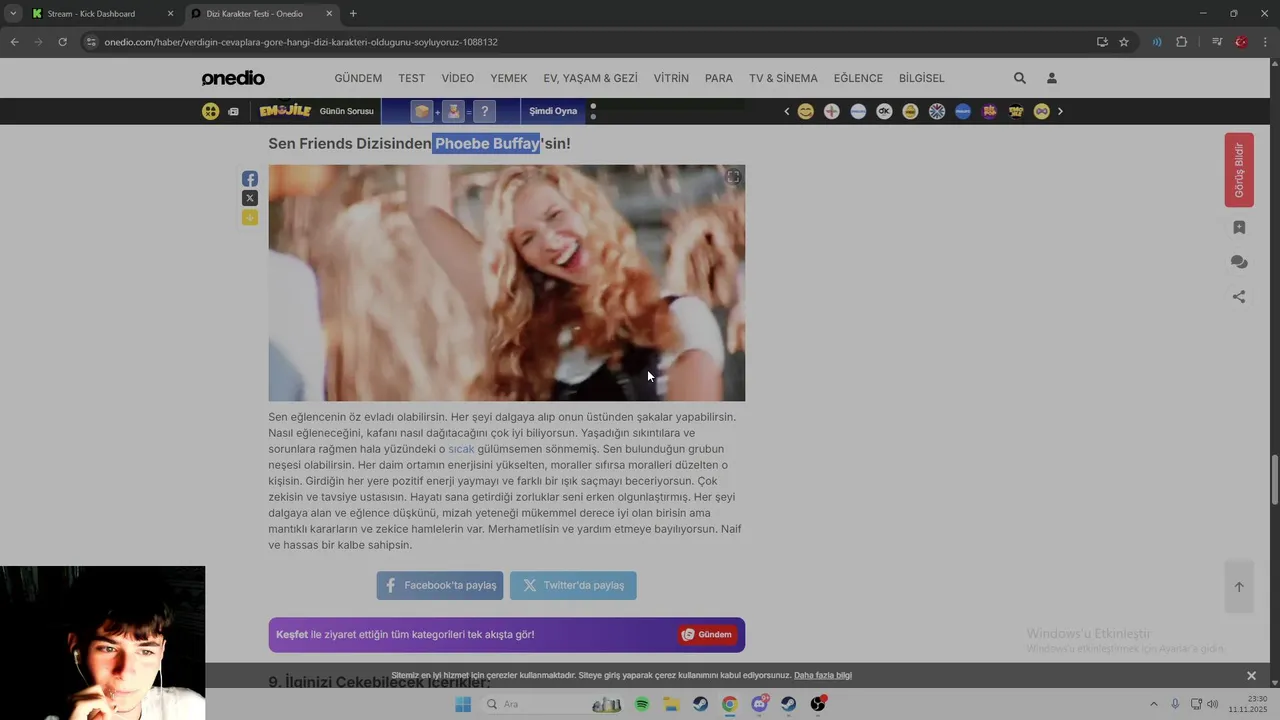The height and width of the screenshot is (720, 1280).
Task: Click Twitter'da paylaş button
Action: click(x=573, y=585)
